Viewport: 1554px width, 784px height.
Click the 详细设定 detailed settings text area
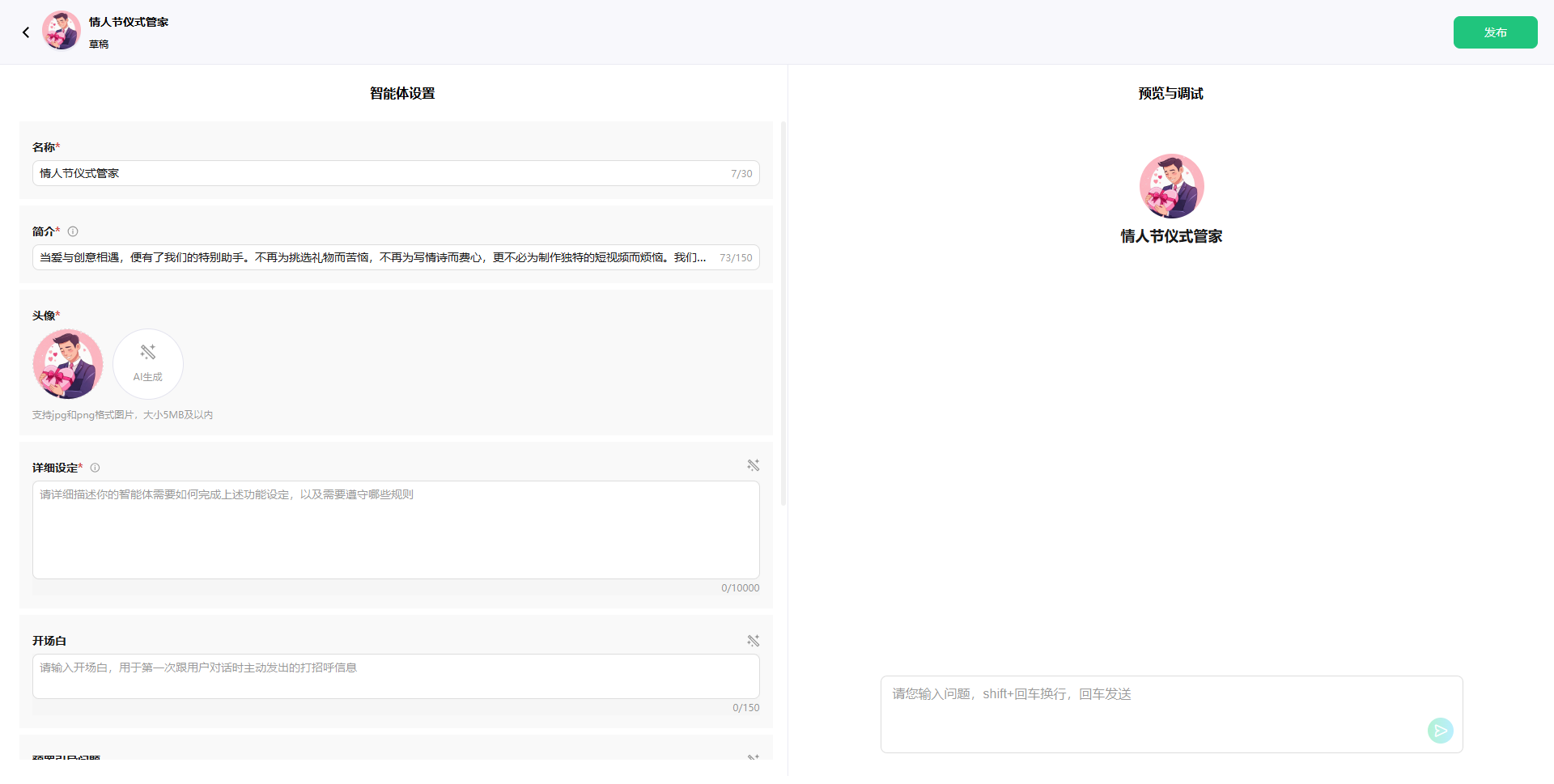pyautogui.click(x=396, y=530)
